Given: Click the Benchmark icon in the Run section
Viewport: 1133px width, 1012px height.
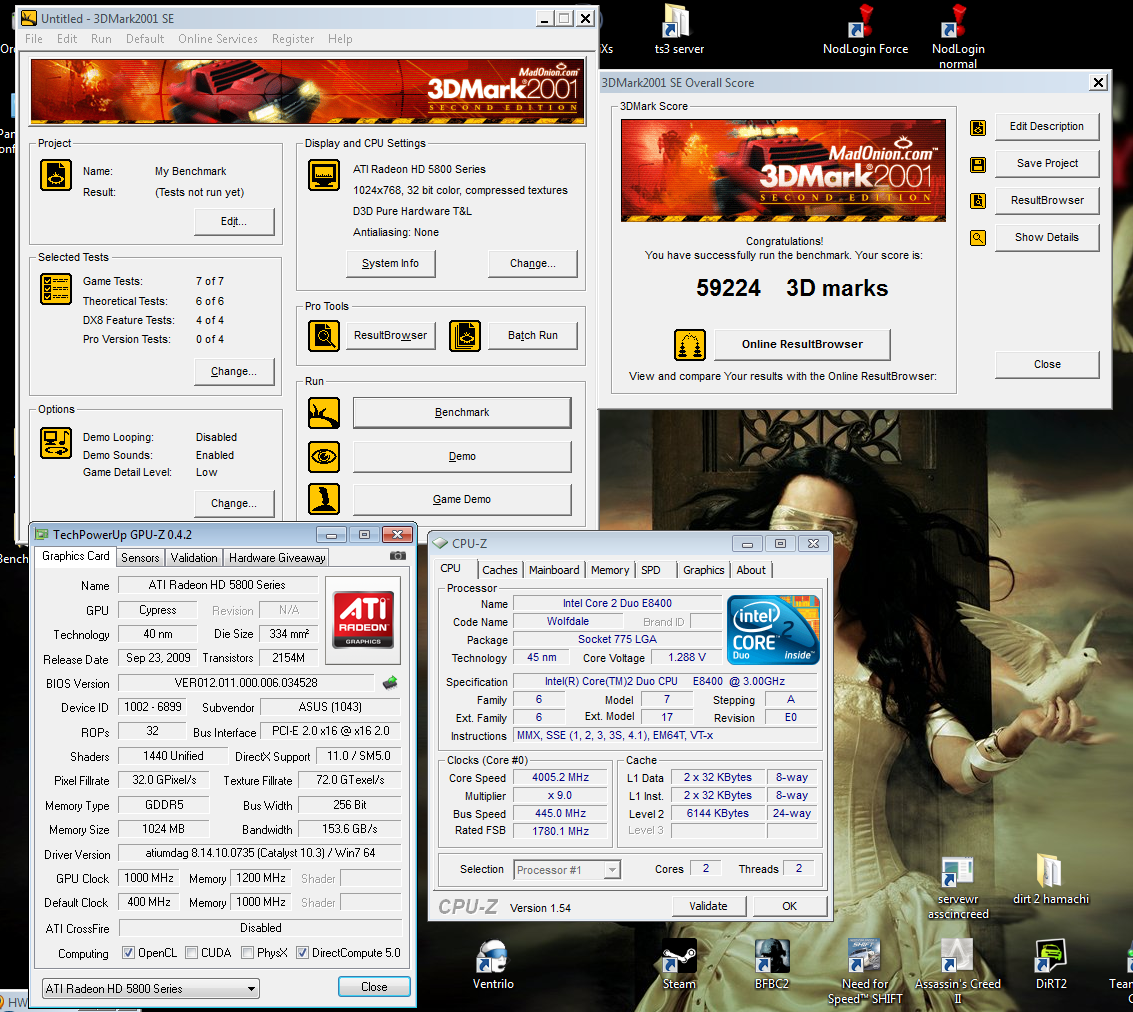Looking at the screenshot, I should [324, 413].
